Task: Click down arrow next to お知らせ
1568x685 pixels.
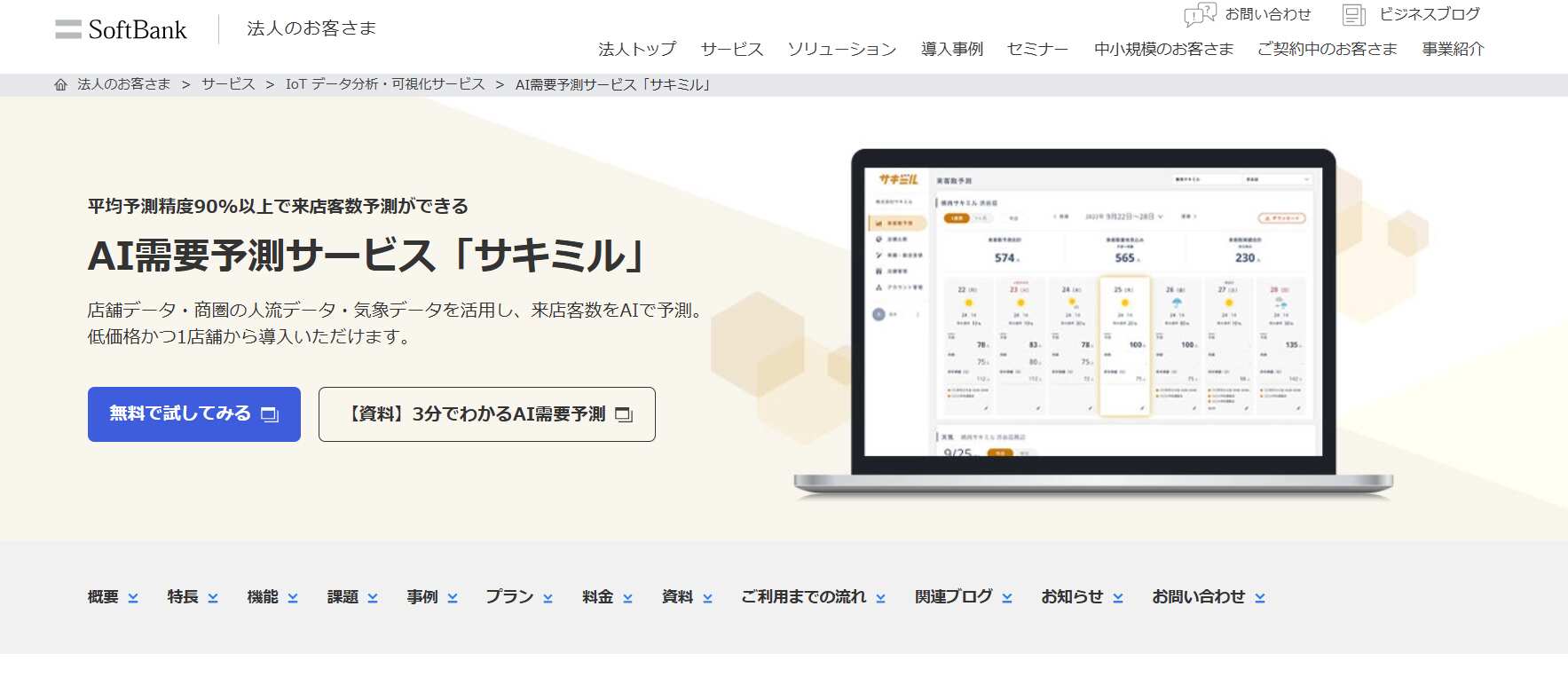Action: coord(1118,598)
